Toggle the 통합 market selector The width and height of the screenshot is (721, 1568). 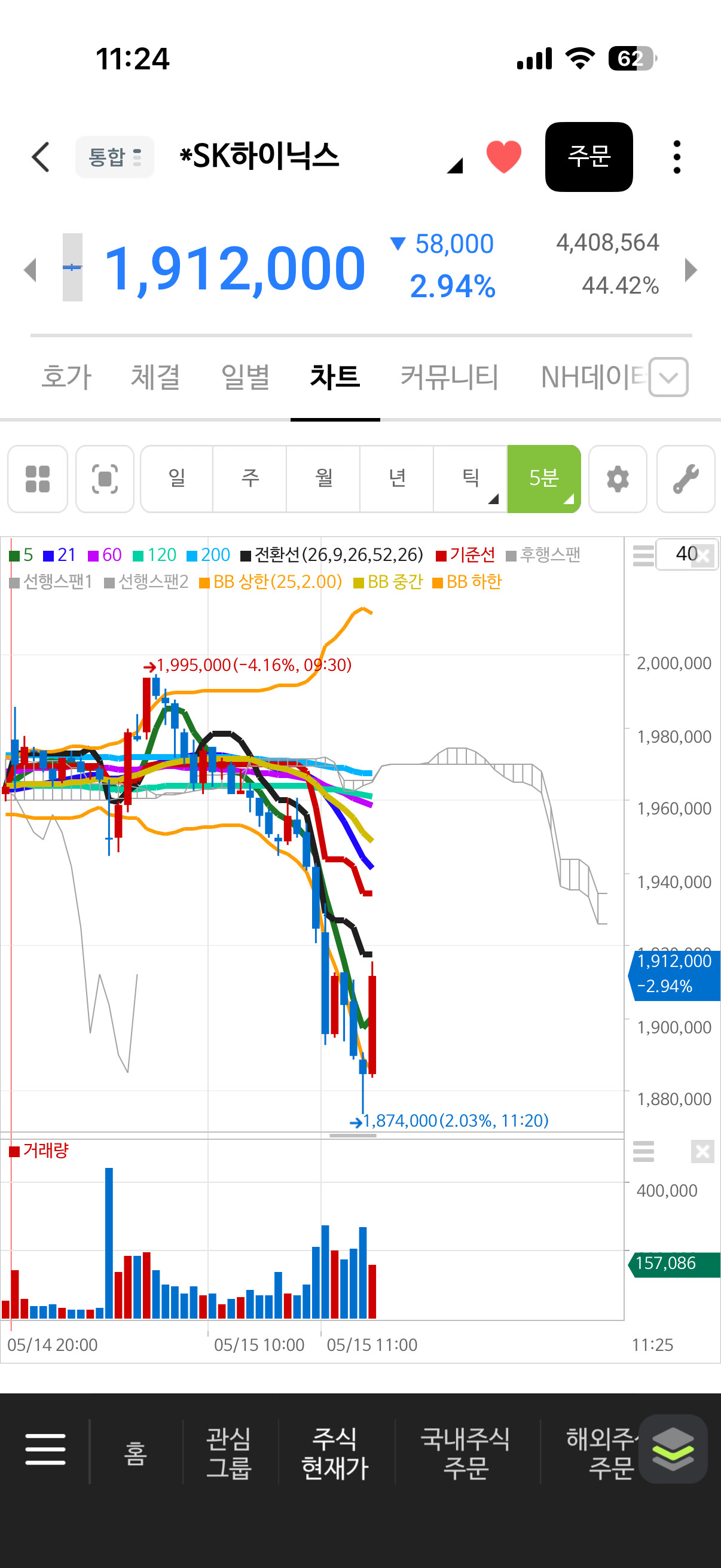[x=114, y=157]
